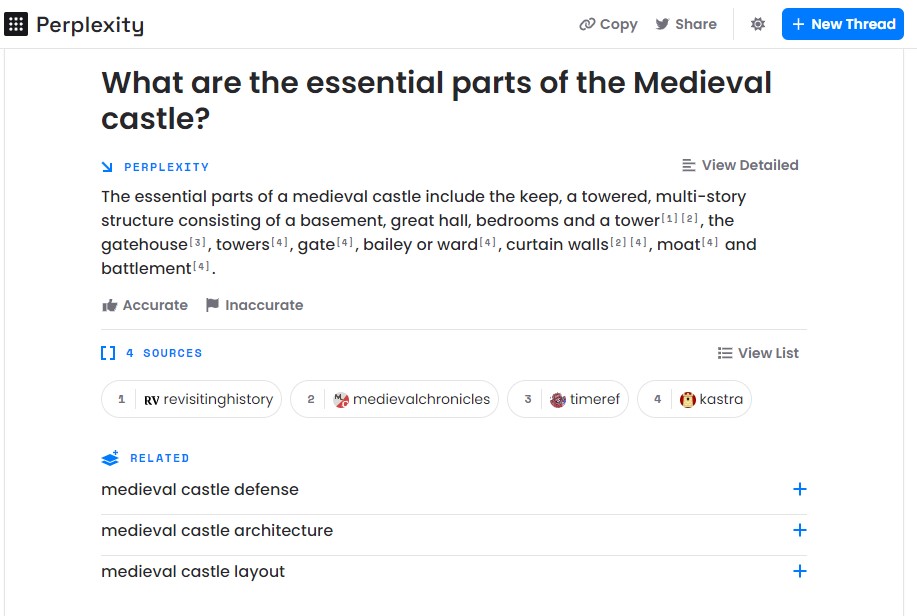This screenshot has width=917, height=616.
Task: Switch to View Detailed answer
Action: point(740,166)
